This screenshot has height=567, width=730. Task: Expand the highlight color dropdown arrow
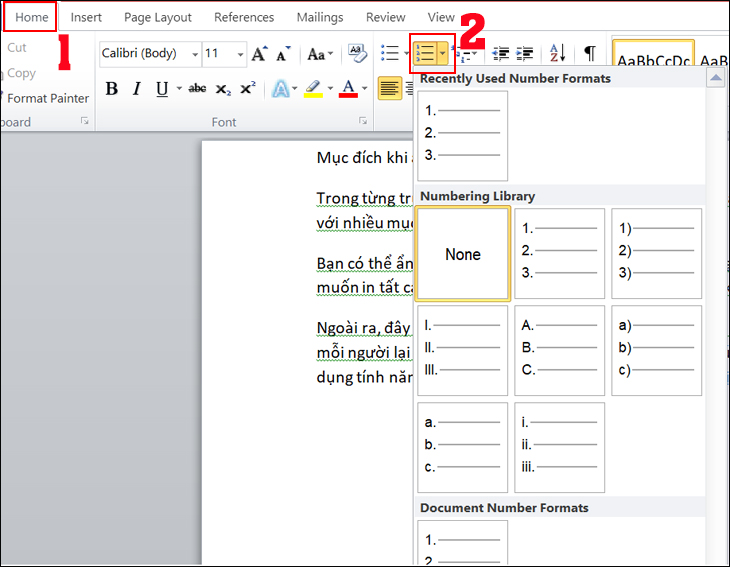pyautogui.click(x=330, y=88)
